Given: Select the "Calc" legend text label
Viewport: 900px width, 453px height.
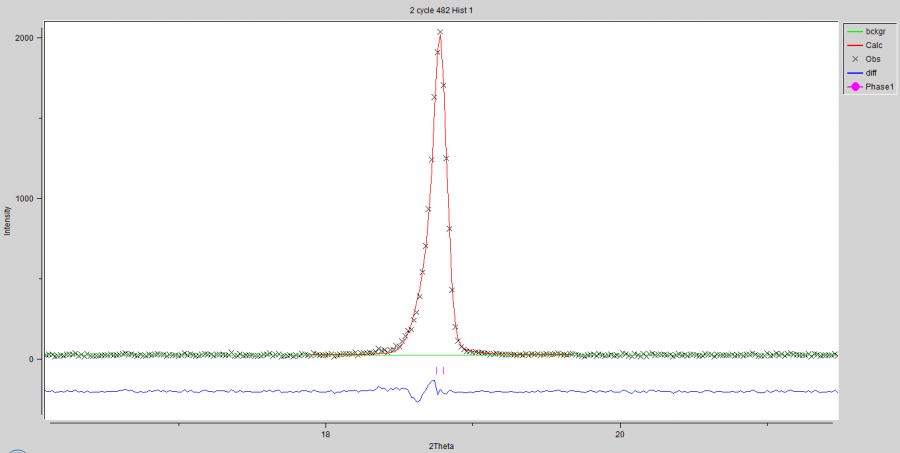Looking at the screenshot, I should click(x=874, y=45).
